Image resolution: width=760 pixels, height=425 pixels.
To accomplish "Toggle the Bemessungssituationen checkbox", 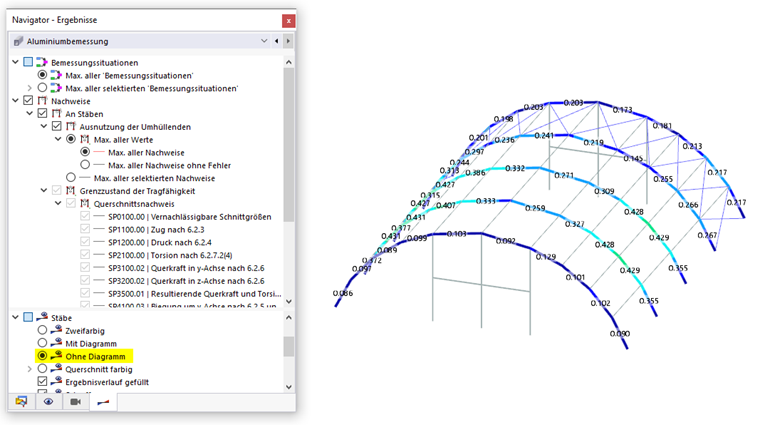I will [x=28, y=62].
